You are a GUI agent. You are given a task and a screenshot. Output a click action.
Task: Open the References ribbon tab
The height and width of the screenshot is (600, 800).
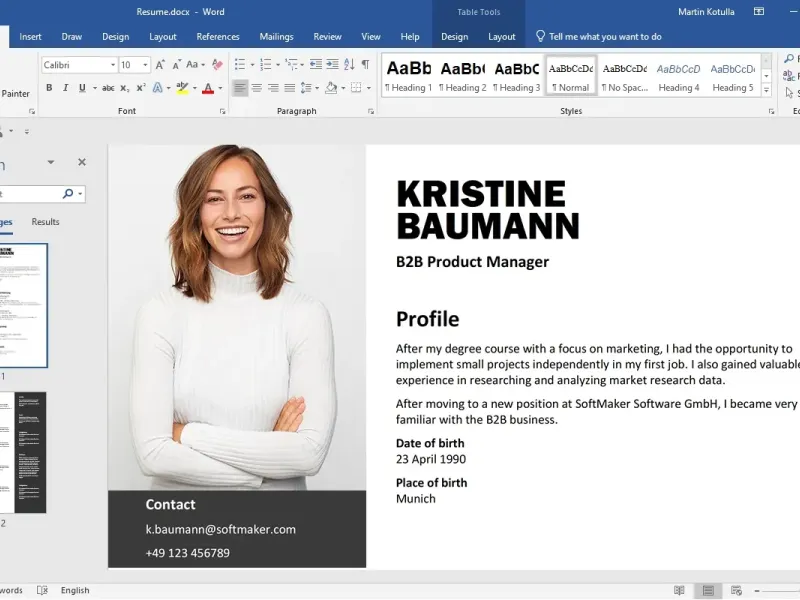tap(218, 37)
